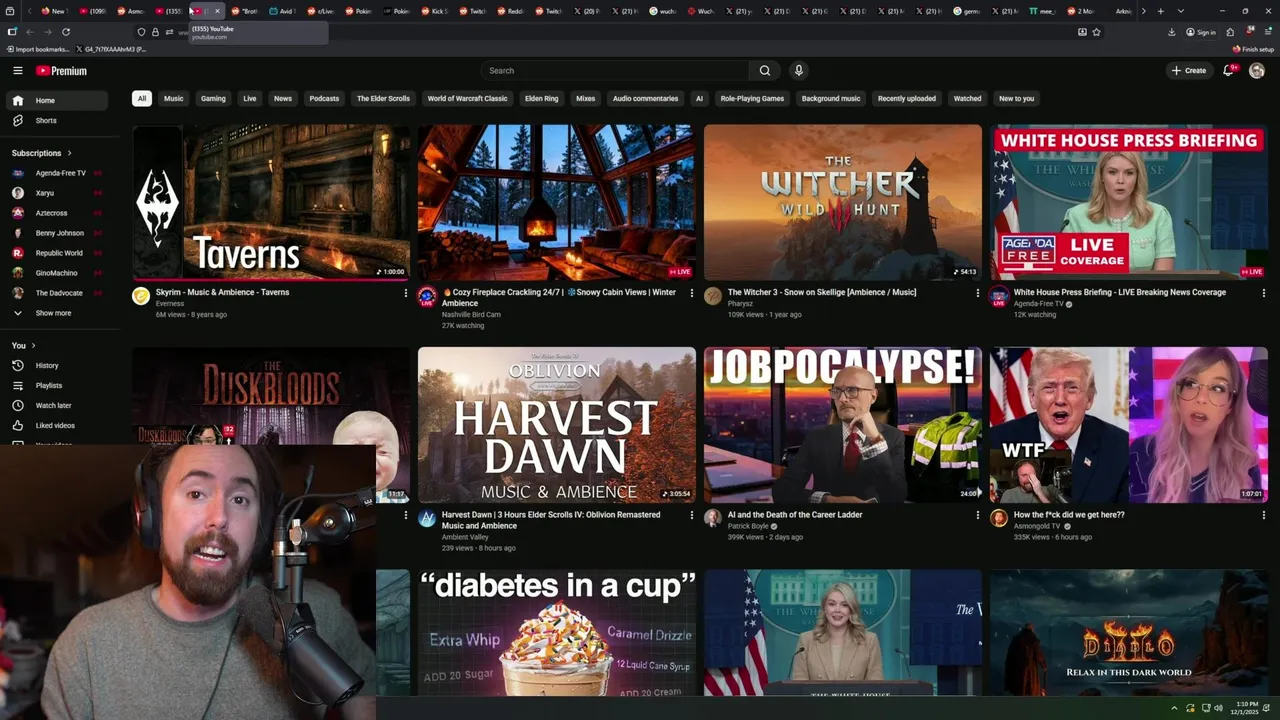
Task: Expand the You section header
Action: [x=24, y=345]
